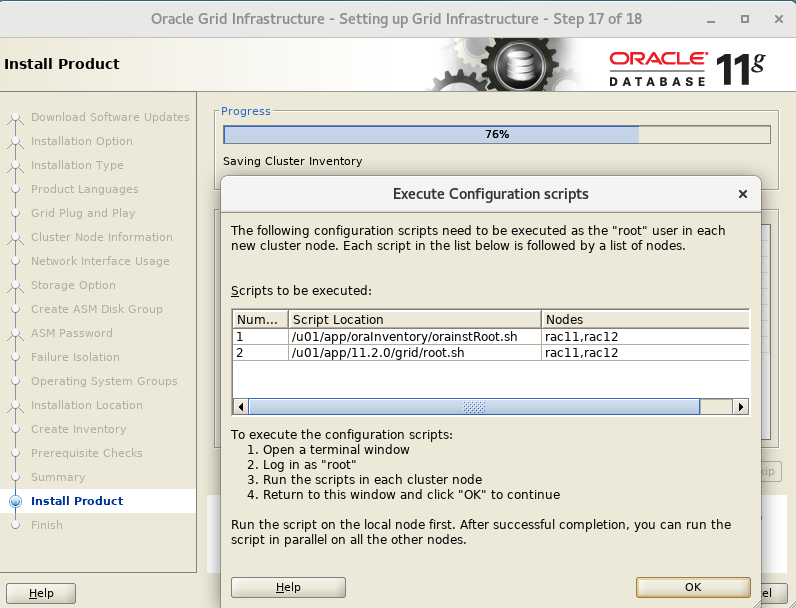This screenshot has width=796, height=608.
Task: Select the Finish step in sidebar
Action: 47,525
